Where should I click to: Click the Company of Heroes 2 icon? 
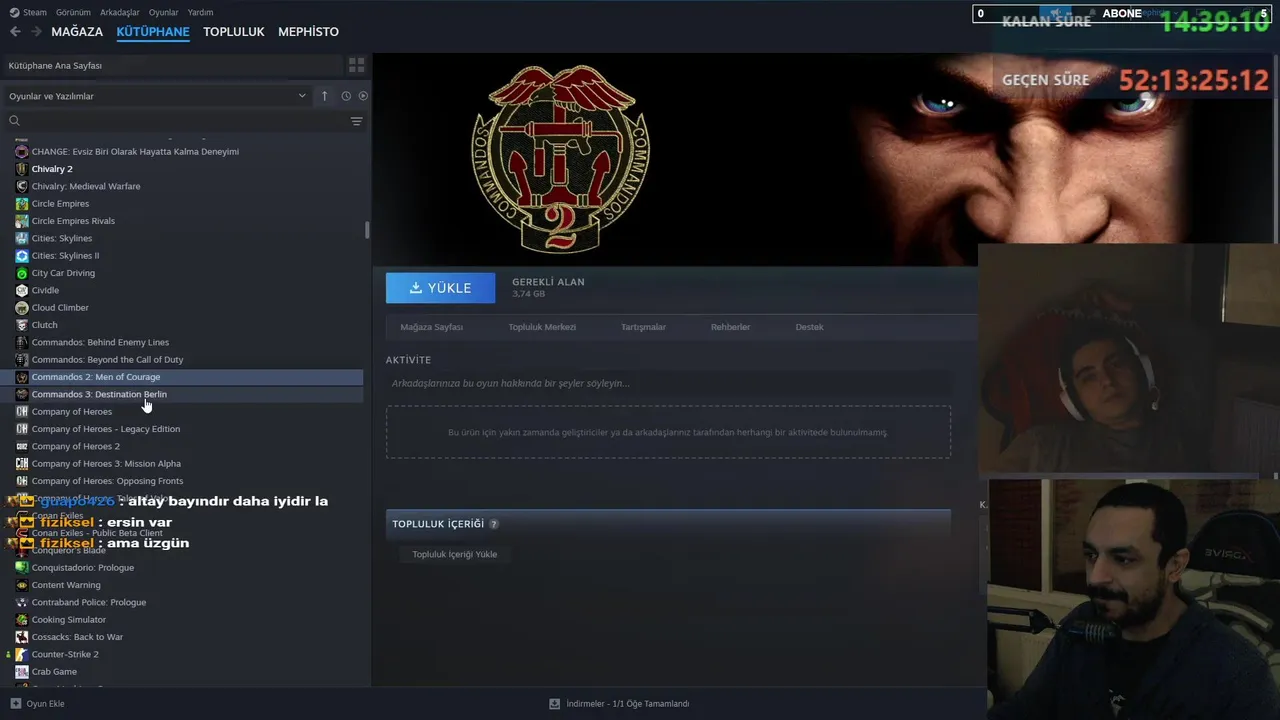22,446
